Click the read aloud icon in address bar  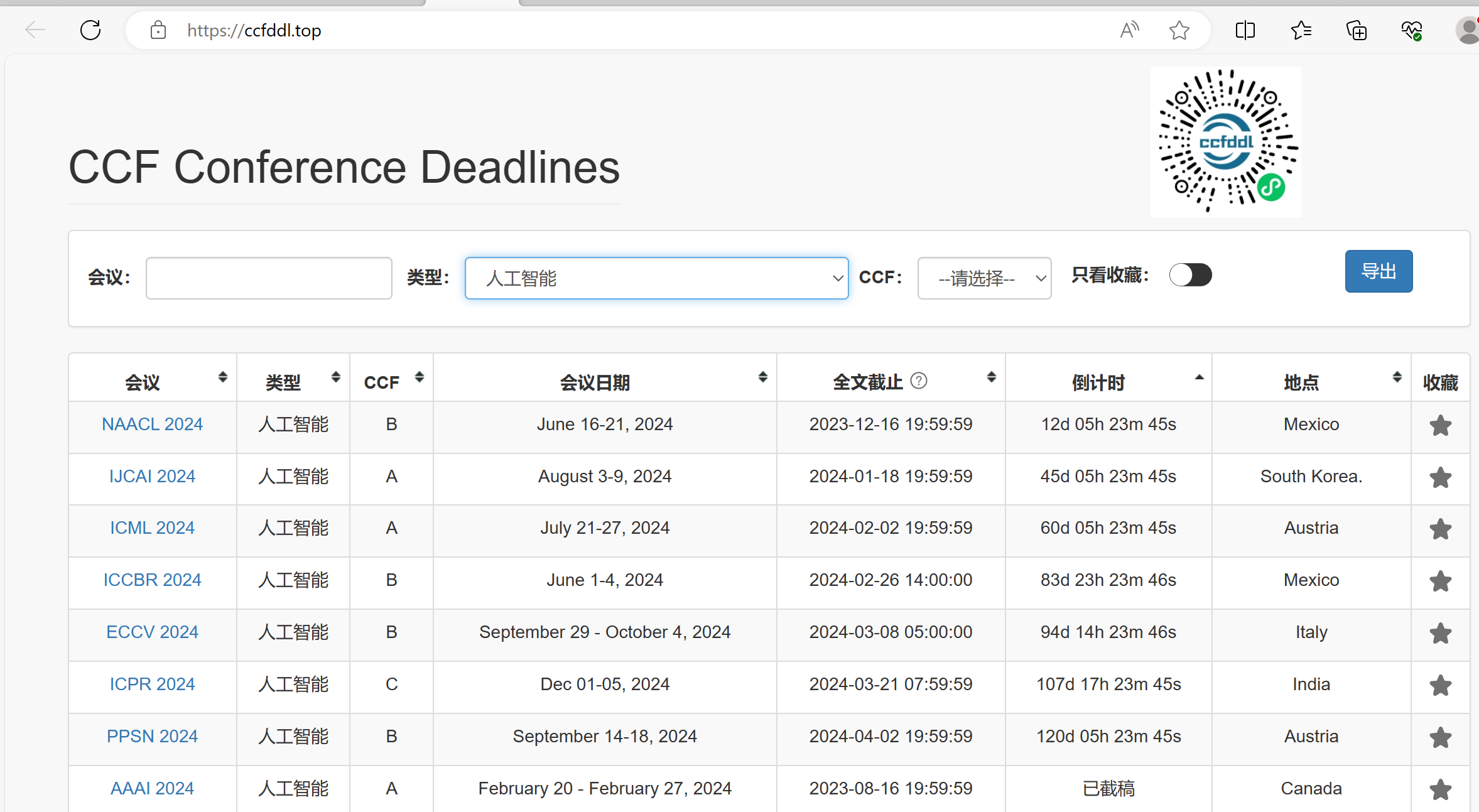[1129, 30]
